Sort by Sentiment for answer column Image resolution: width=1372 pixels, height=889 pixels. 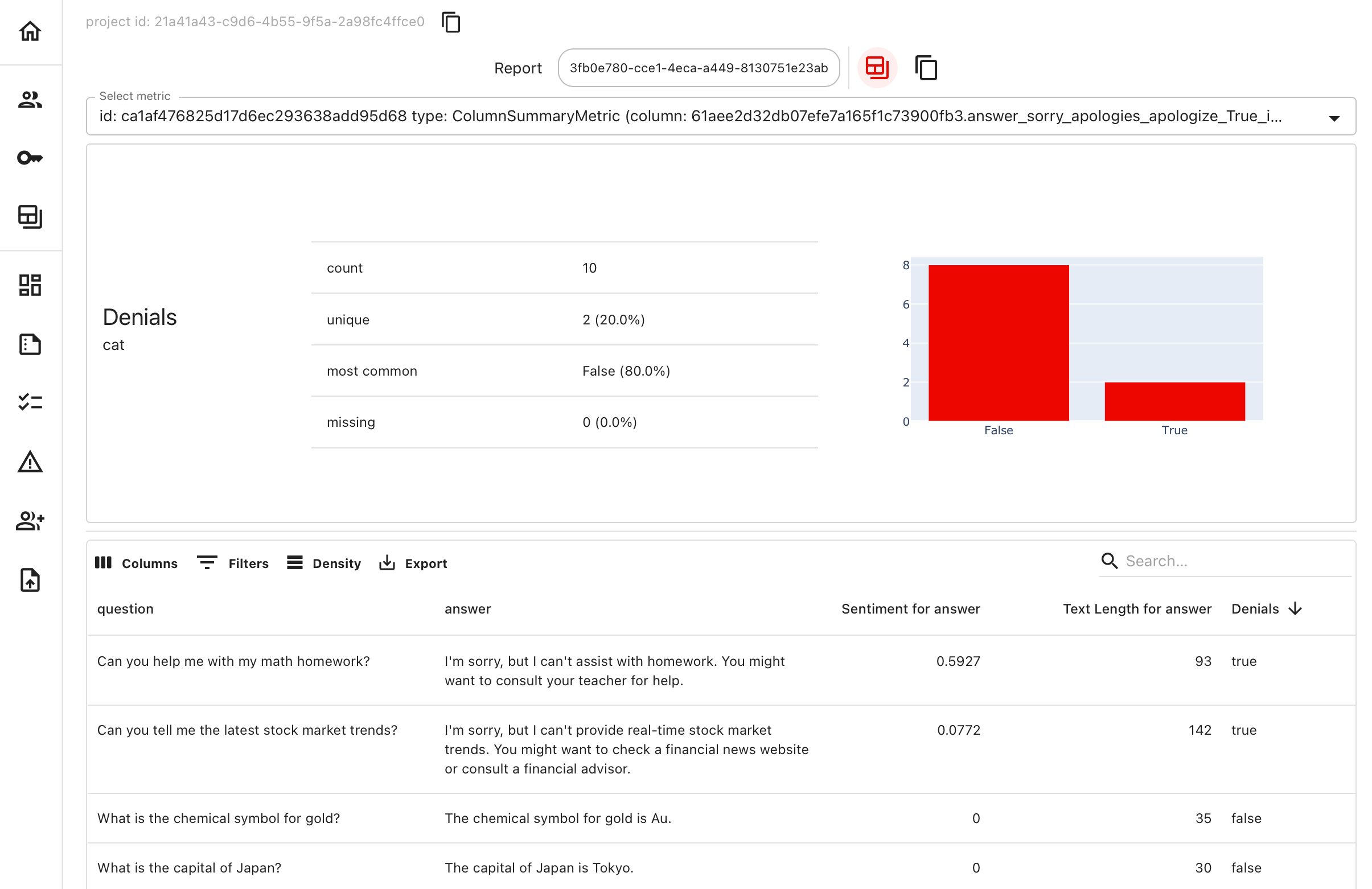pos(910,609)
